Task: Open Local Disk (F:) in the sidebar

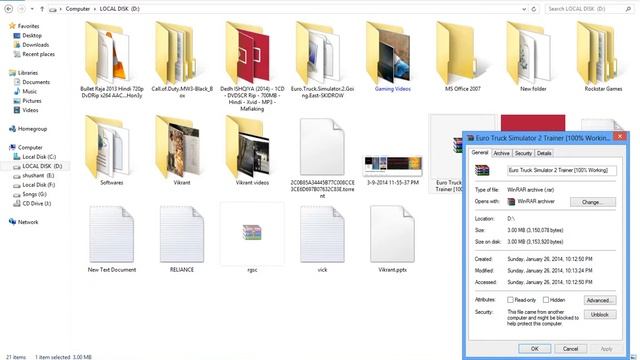Action: (x=39, y=185)
